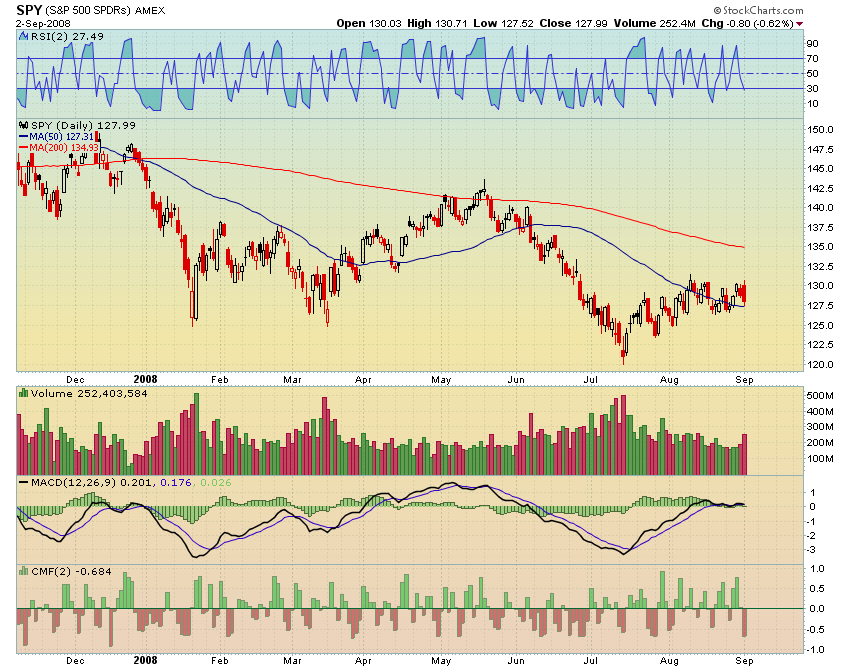Click the Close 127.99 value in header
Image resolution: width=850 pixels, height=668 pixels.
[x=574, y=23]
